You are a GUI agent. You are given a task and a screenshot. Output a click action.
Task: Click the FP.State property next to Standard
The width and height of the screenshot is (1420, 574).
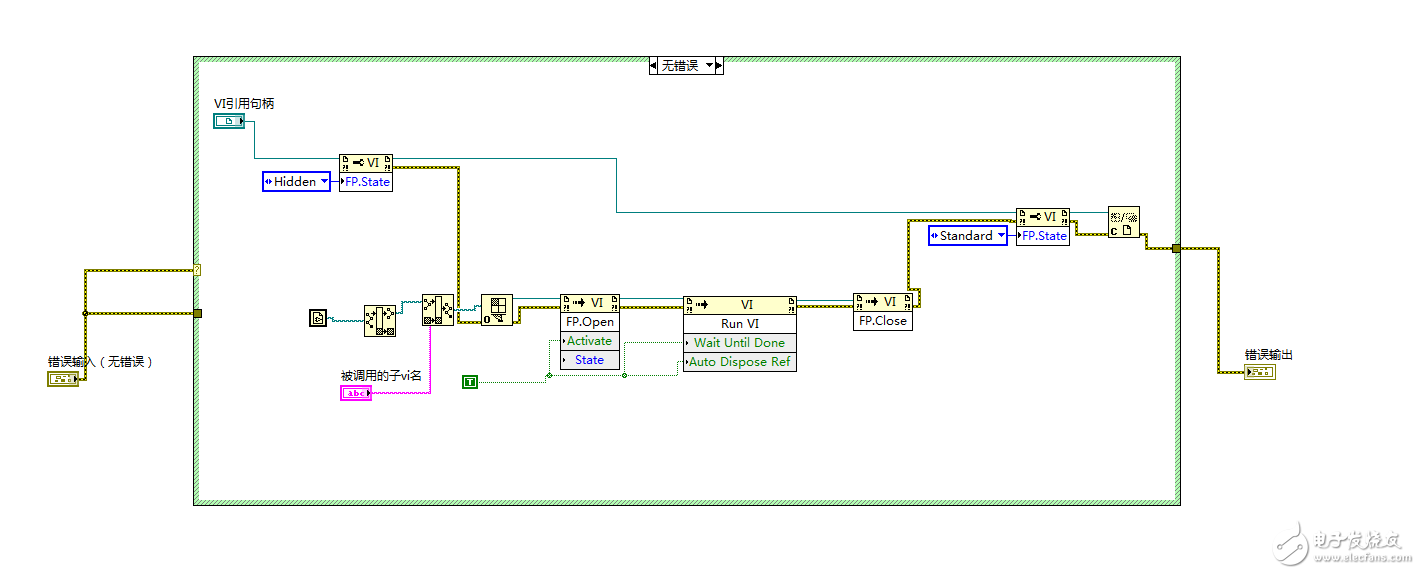tap(1043, 236)
